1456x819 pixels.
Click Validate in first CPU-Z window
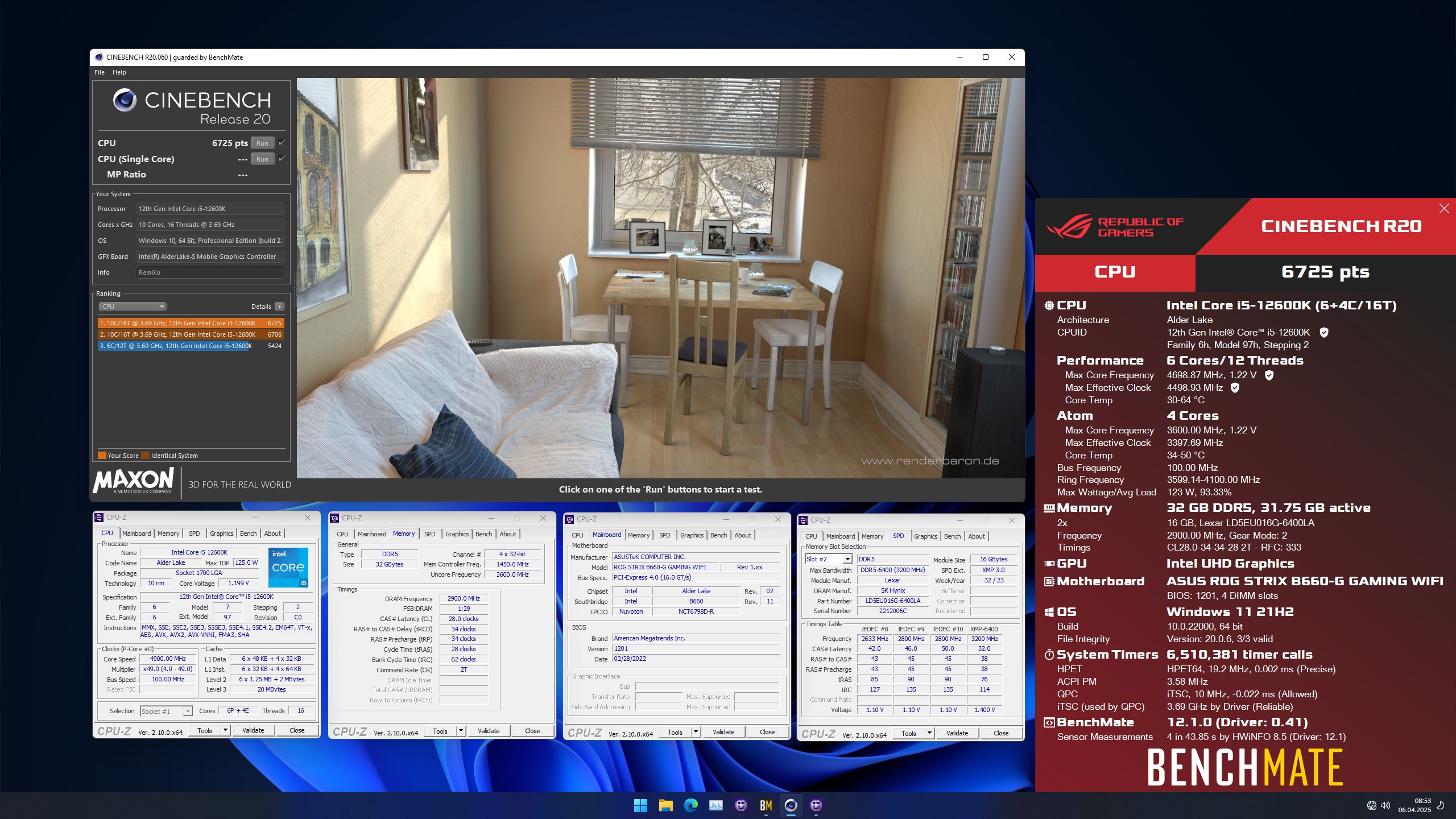click(x=253, y=730)
